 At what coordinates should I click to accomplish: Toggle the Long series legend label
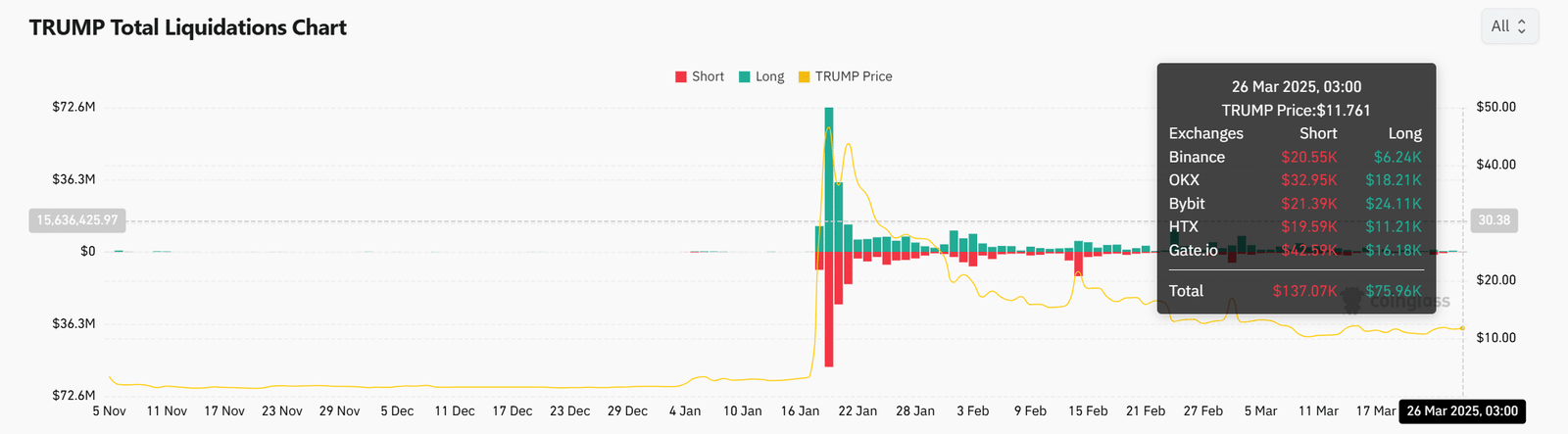click(x=769, y=76)
